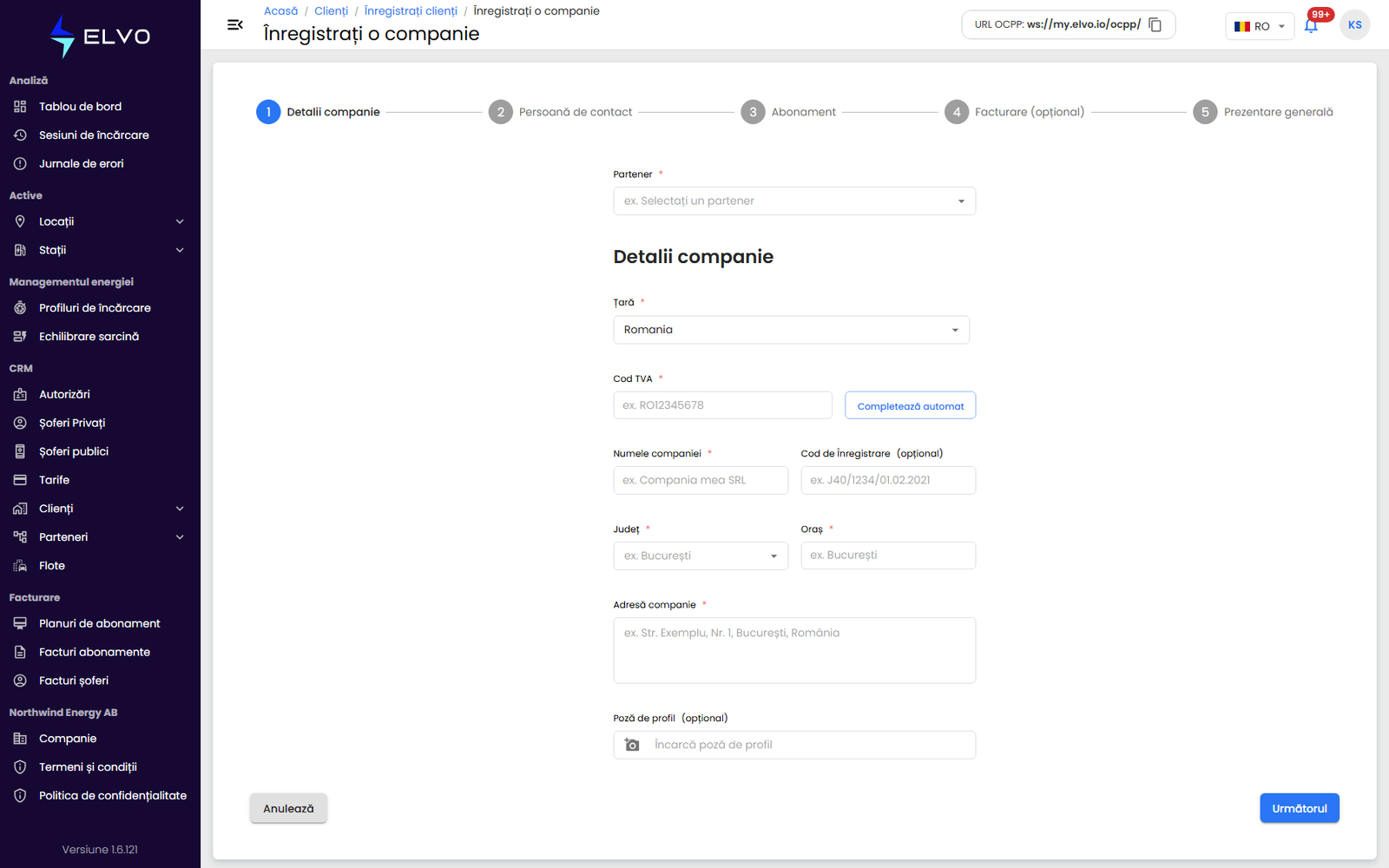Open Facturi abonamente document icon
This screenshot has height=868, width=1389.
pyautogui.click(x=20, y=652)
